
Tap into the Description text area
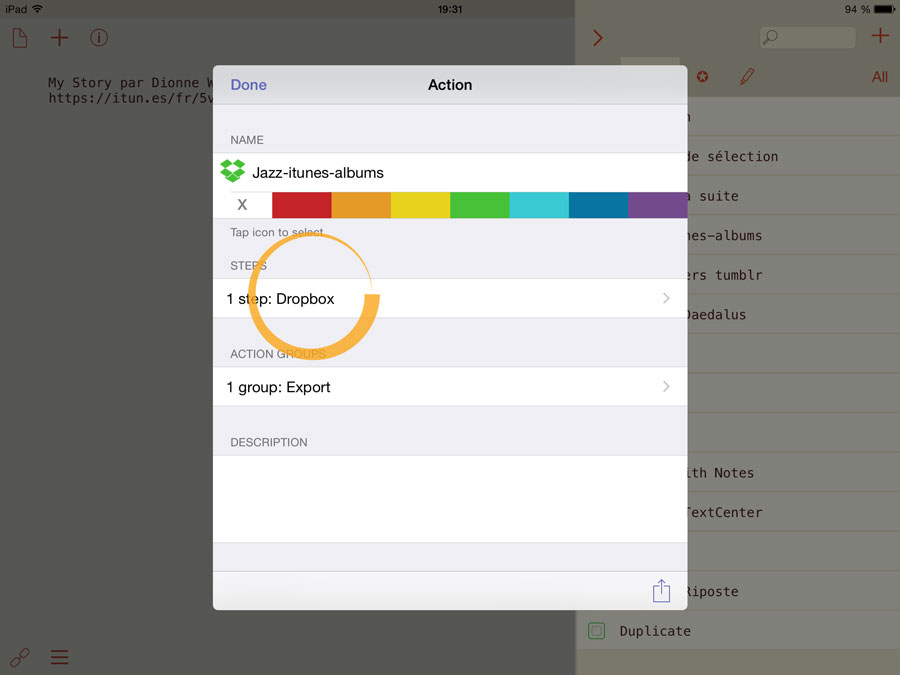tap(450, 499)
